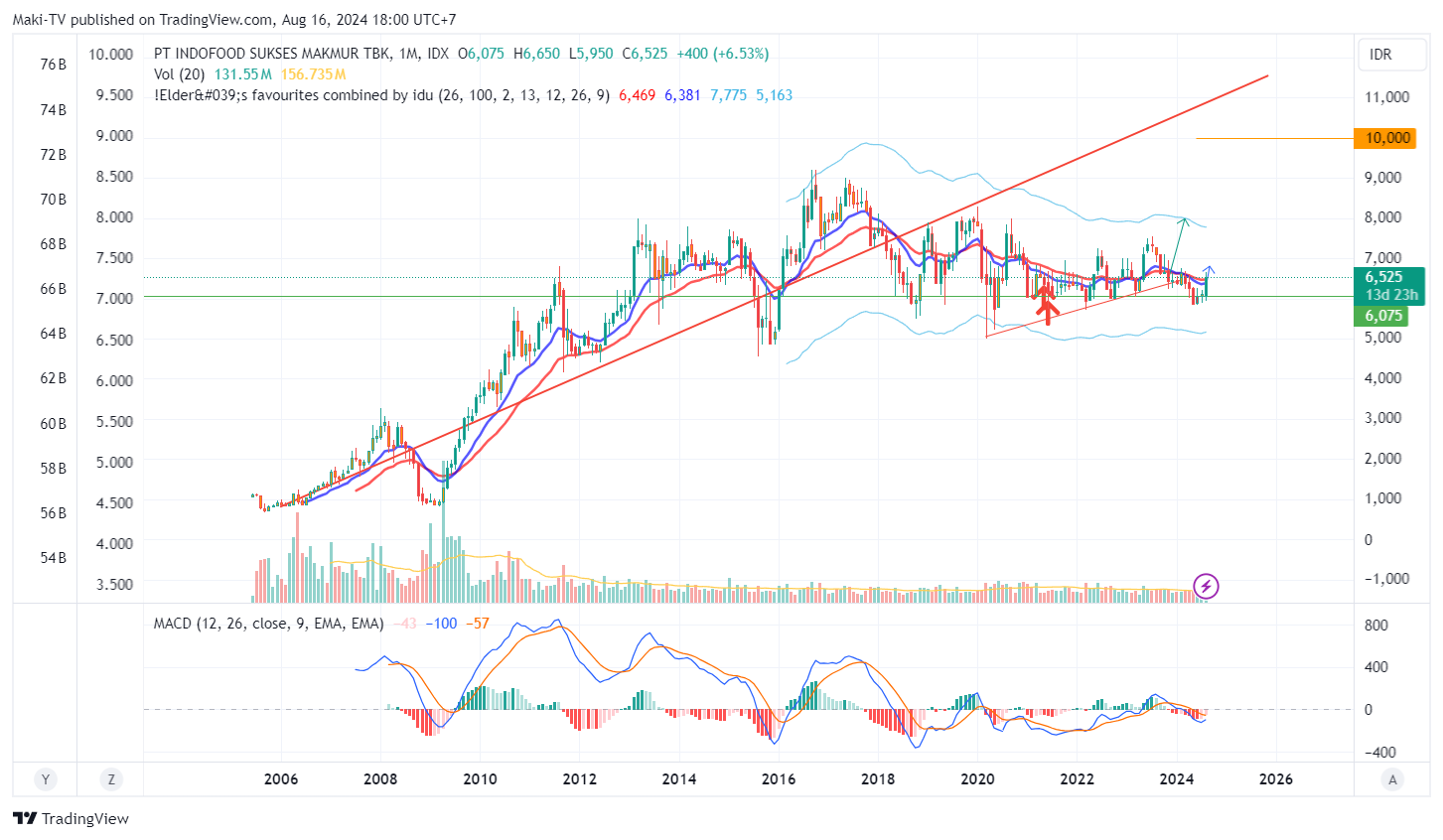Click the purple lightning event icon
1443x840 pixels.
coord(1206,586)
